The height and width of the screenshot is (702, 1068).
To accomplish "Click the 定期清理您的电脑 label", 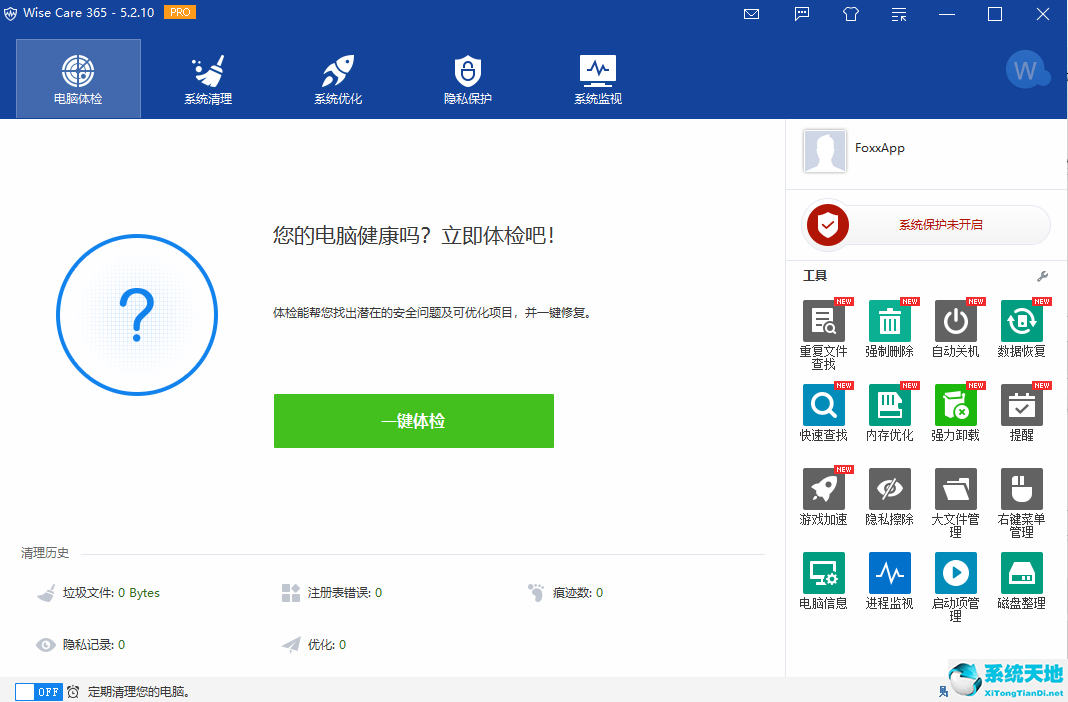I will (138, 692).
